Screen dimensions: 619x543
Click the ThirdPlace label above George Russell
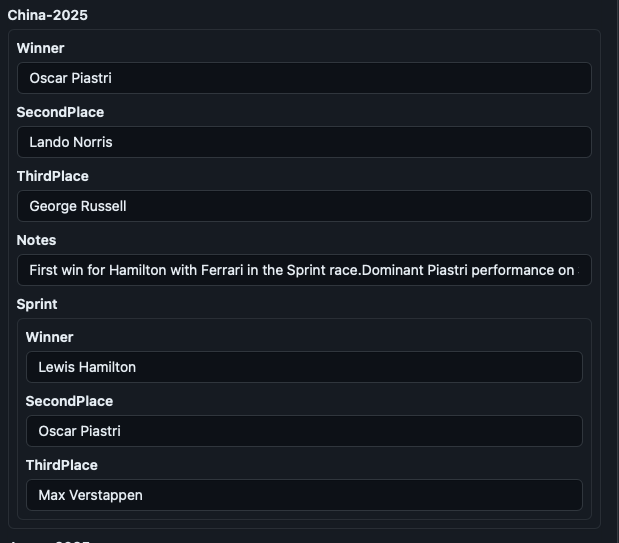coord(53,176)
